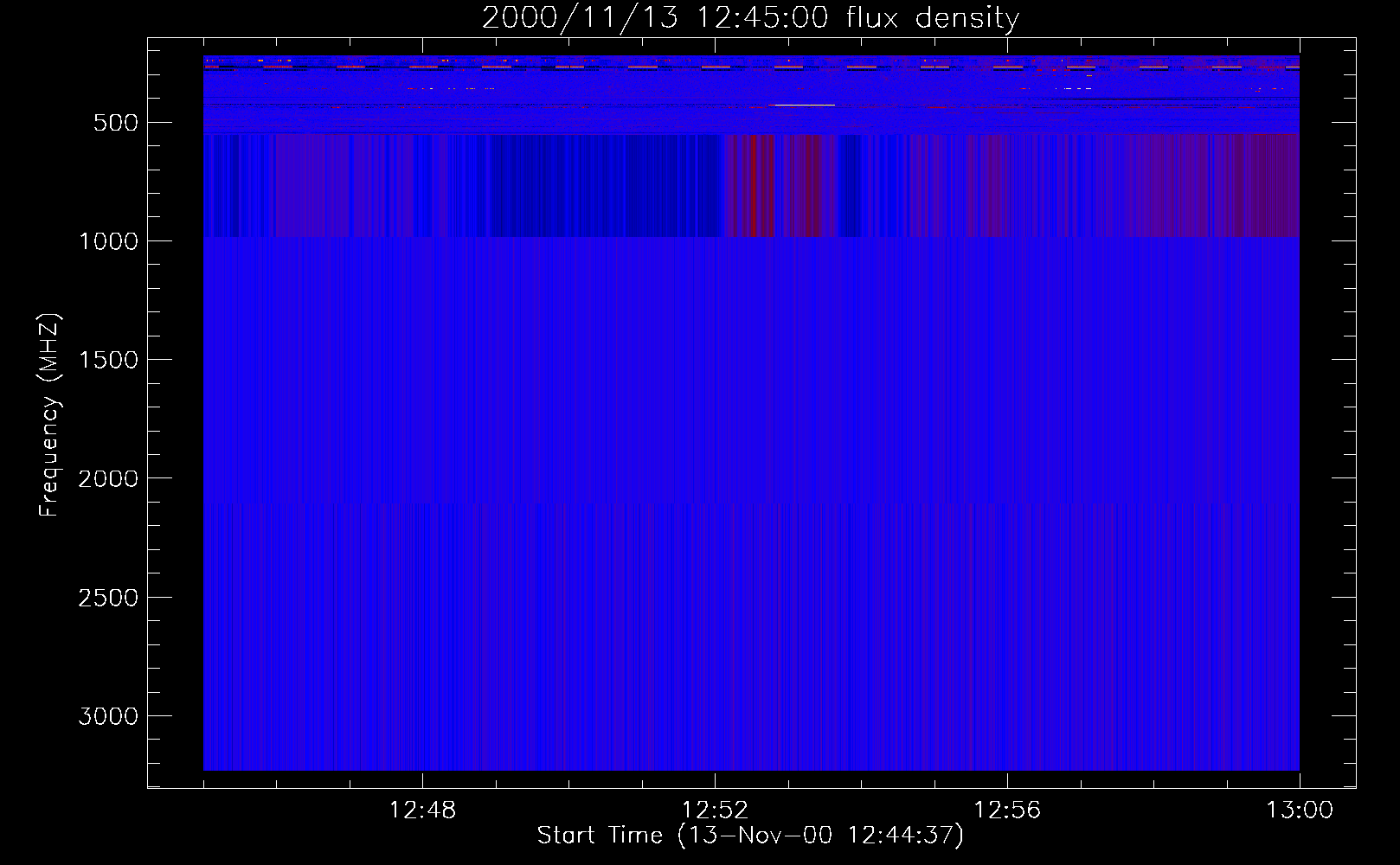Screen dimensions: 1400x865
Task: Click the 1000 frequency tick label
Action: tap(108, 241)
